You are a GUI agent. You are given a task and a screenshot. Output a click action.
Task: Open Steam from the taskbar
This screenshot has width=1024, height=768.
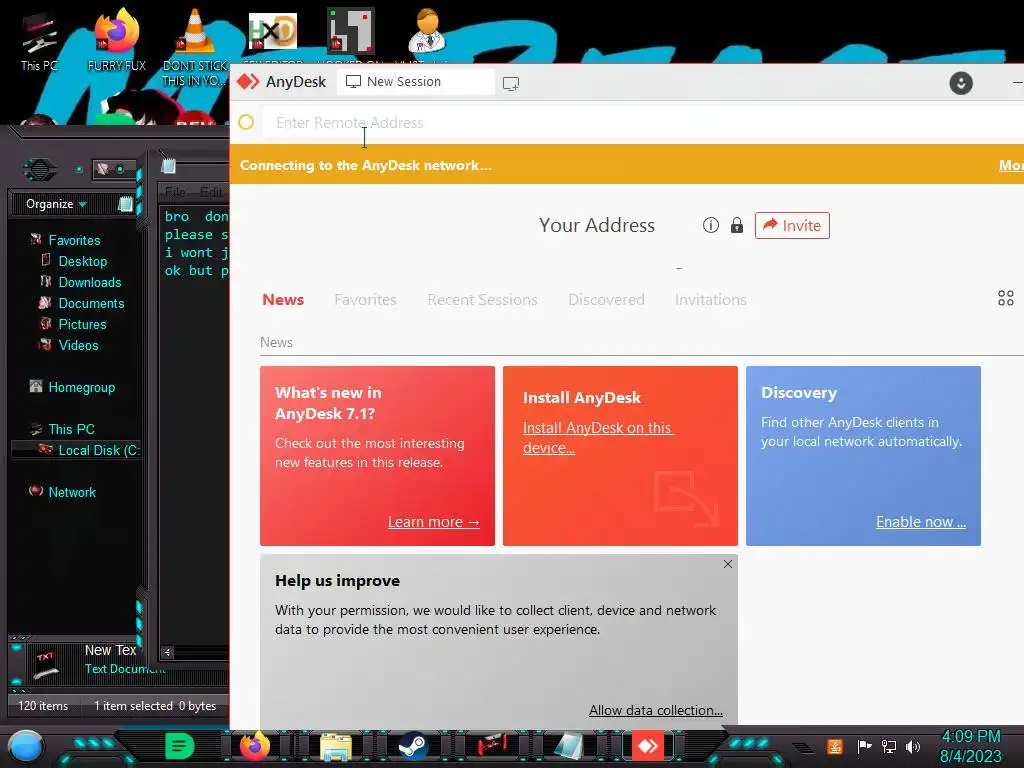coord(412,746)
